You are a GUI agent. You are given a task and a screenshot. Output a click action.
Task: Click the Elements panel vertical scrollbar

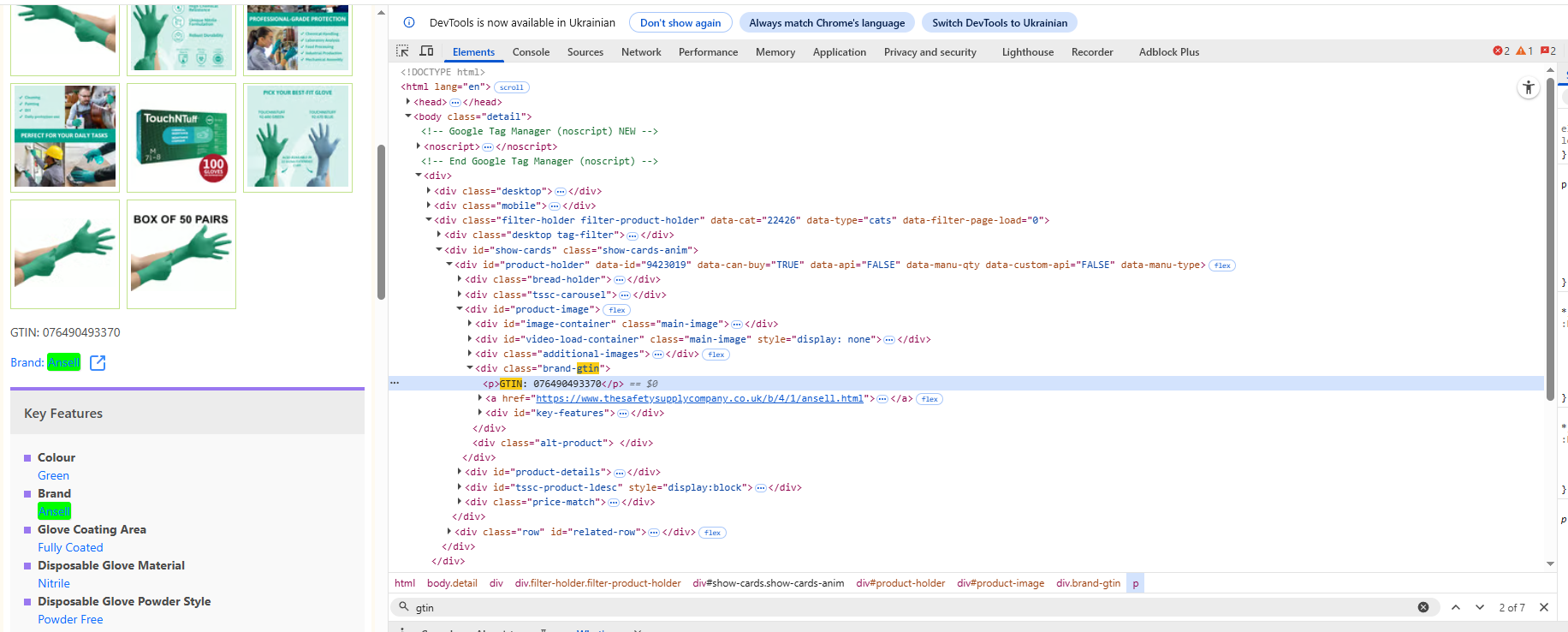click(1550, 240)
